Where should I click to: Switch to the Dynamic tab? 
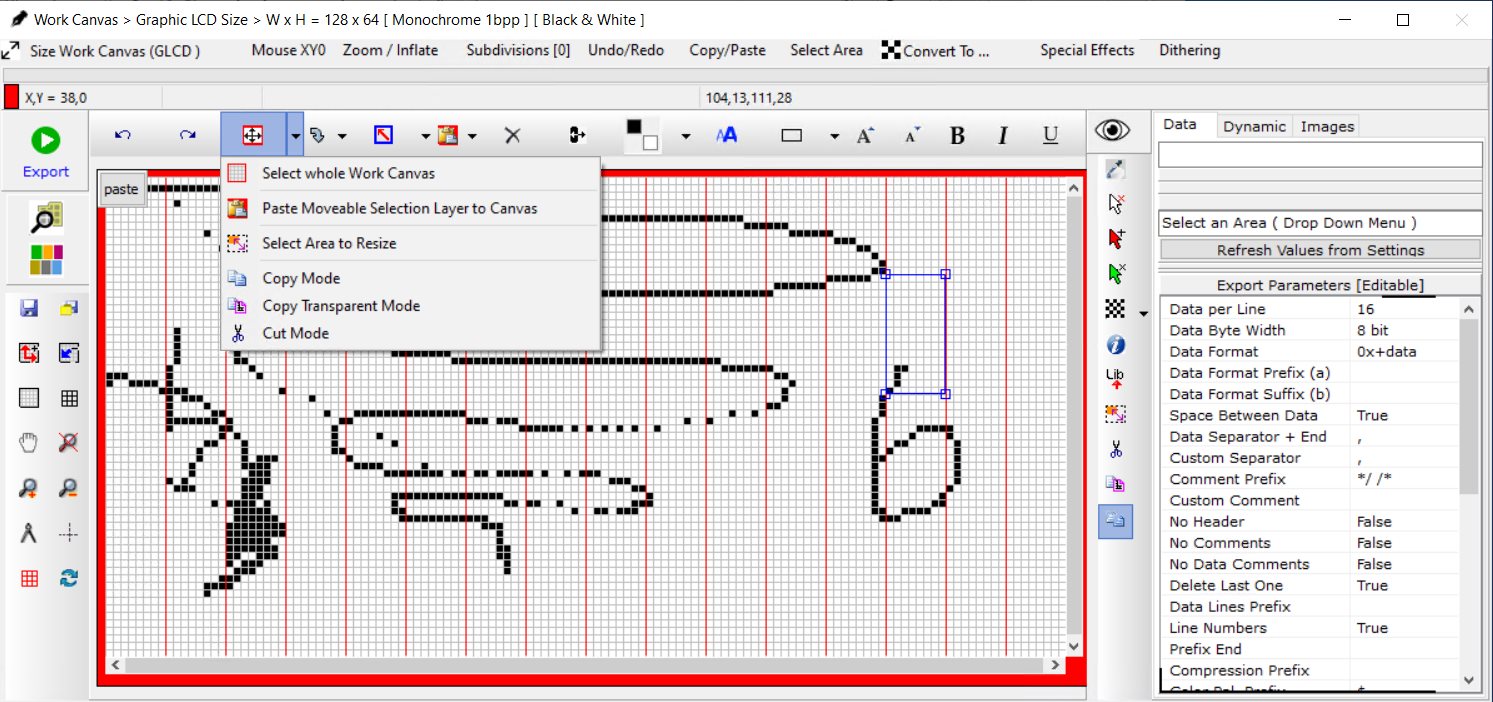1254,126
